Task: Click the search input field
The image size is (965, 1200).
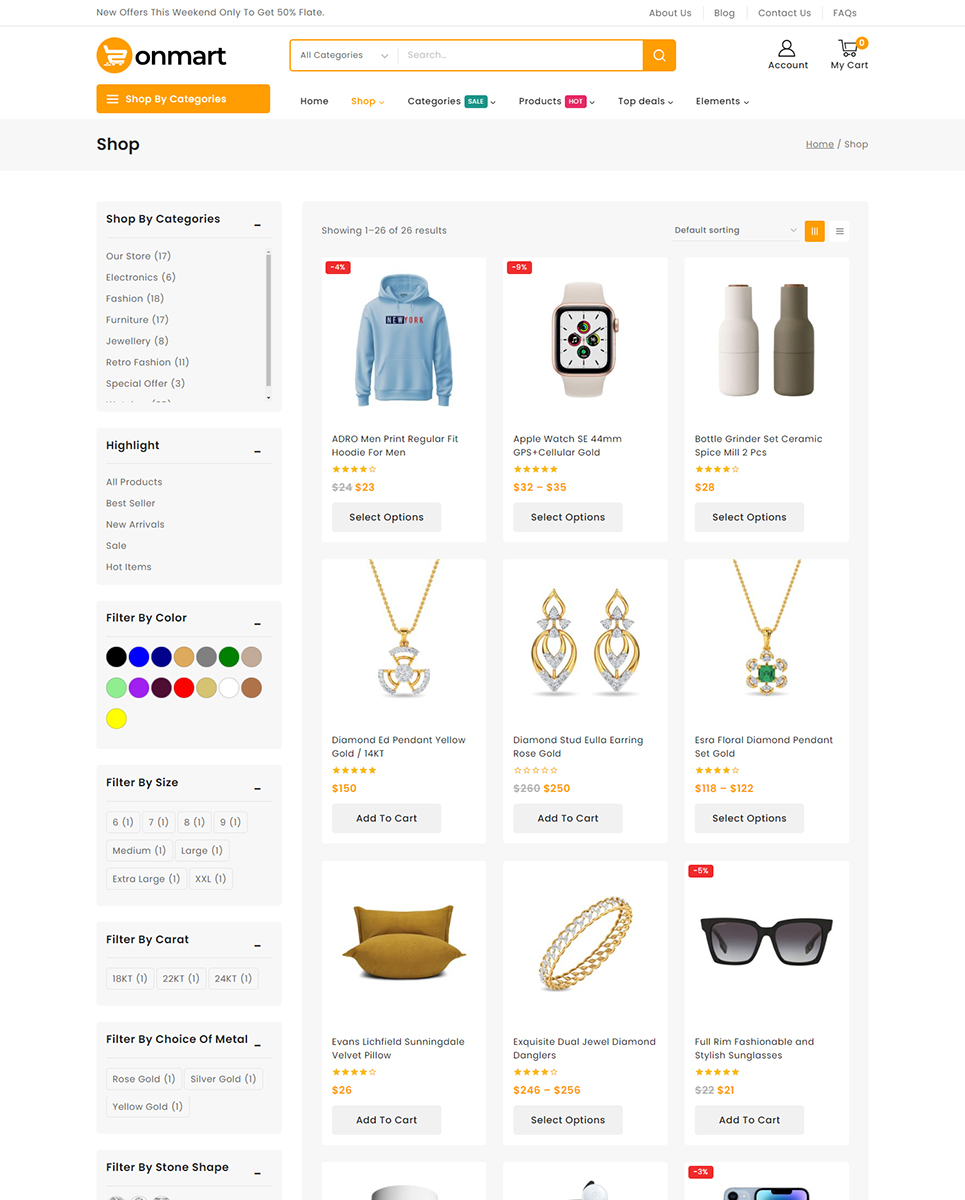Action: click(520, 56)
